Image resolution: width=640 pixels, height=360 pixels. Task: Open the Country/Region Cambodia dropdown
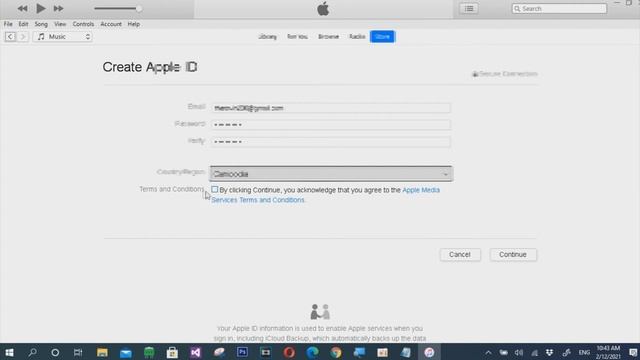pyautogui.click(x=331, y=174)
